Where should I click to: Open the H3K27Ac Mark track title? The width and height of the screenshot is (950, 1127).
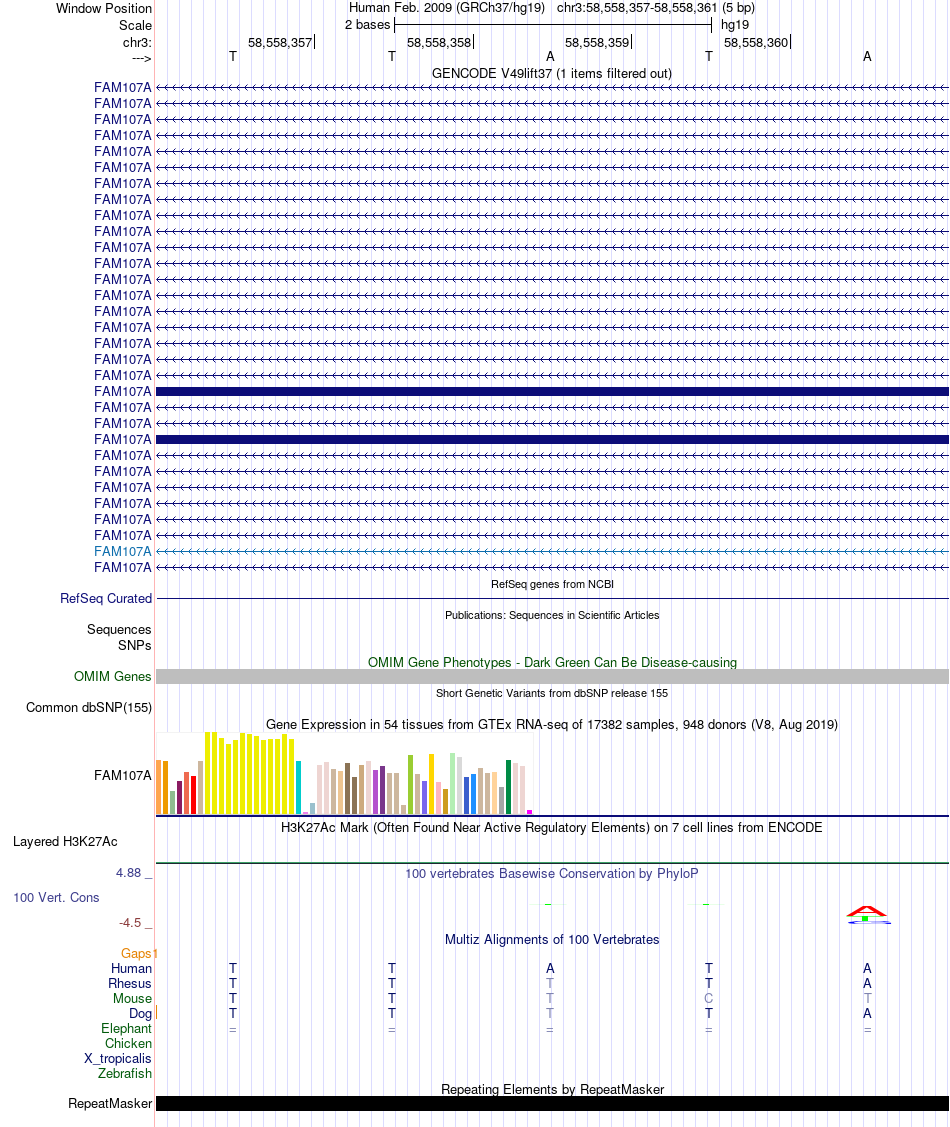pos(551,827)
